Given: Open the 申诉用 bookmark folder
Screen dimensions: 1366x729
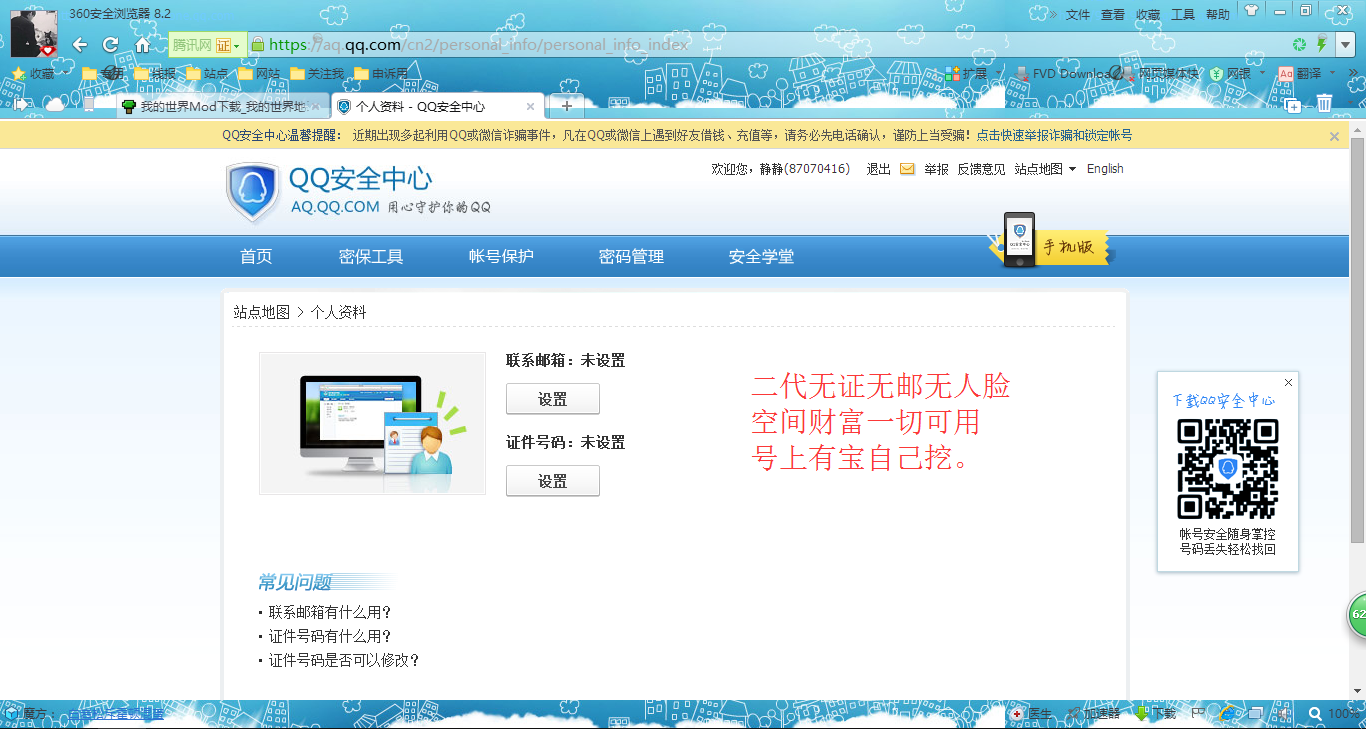Looking at the screenshot, I should point(381,74).
